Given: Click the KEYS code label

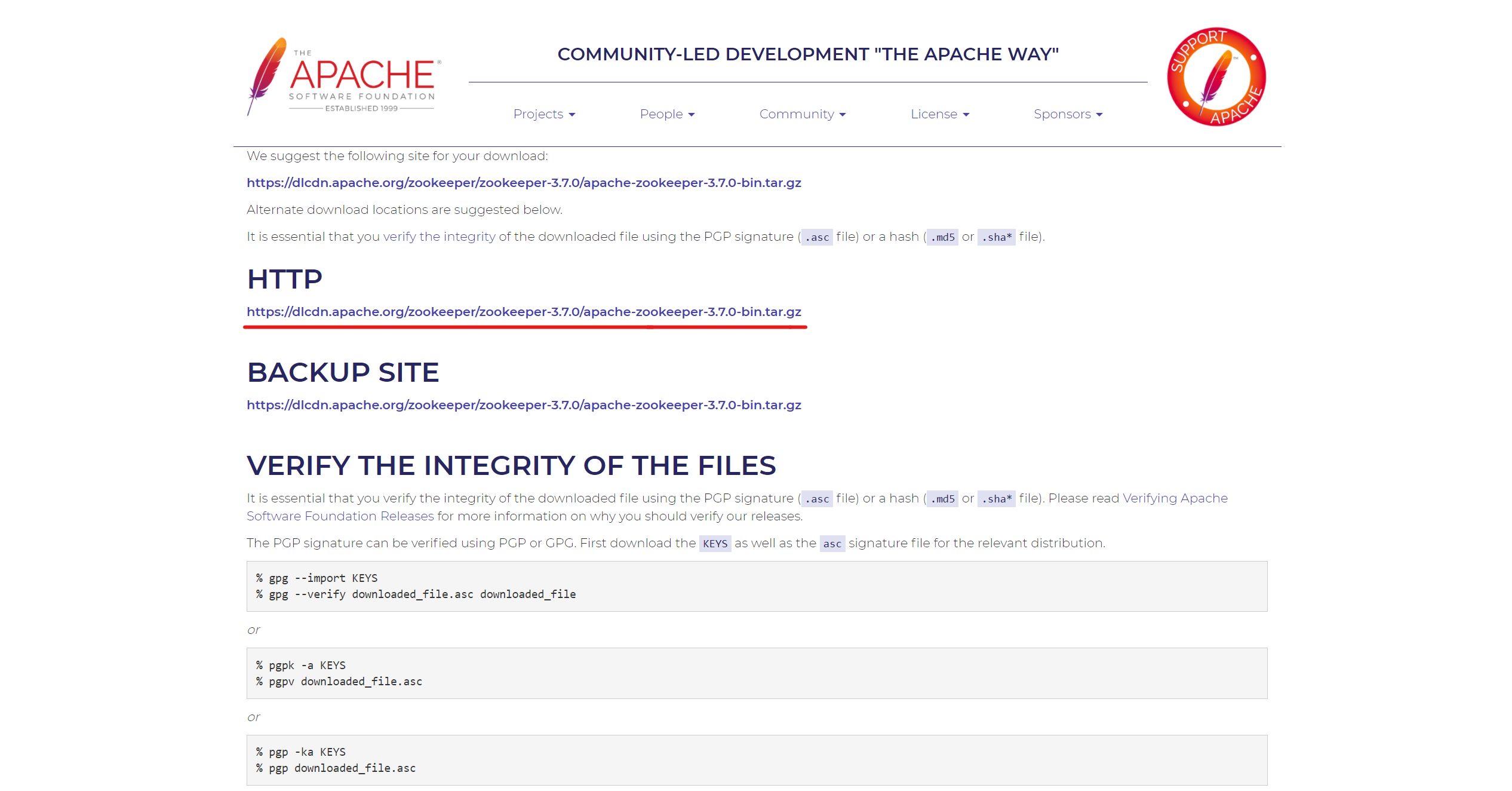Looking at the screenshot, I should pos(715,544).
